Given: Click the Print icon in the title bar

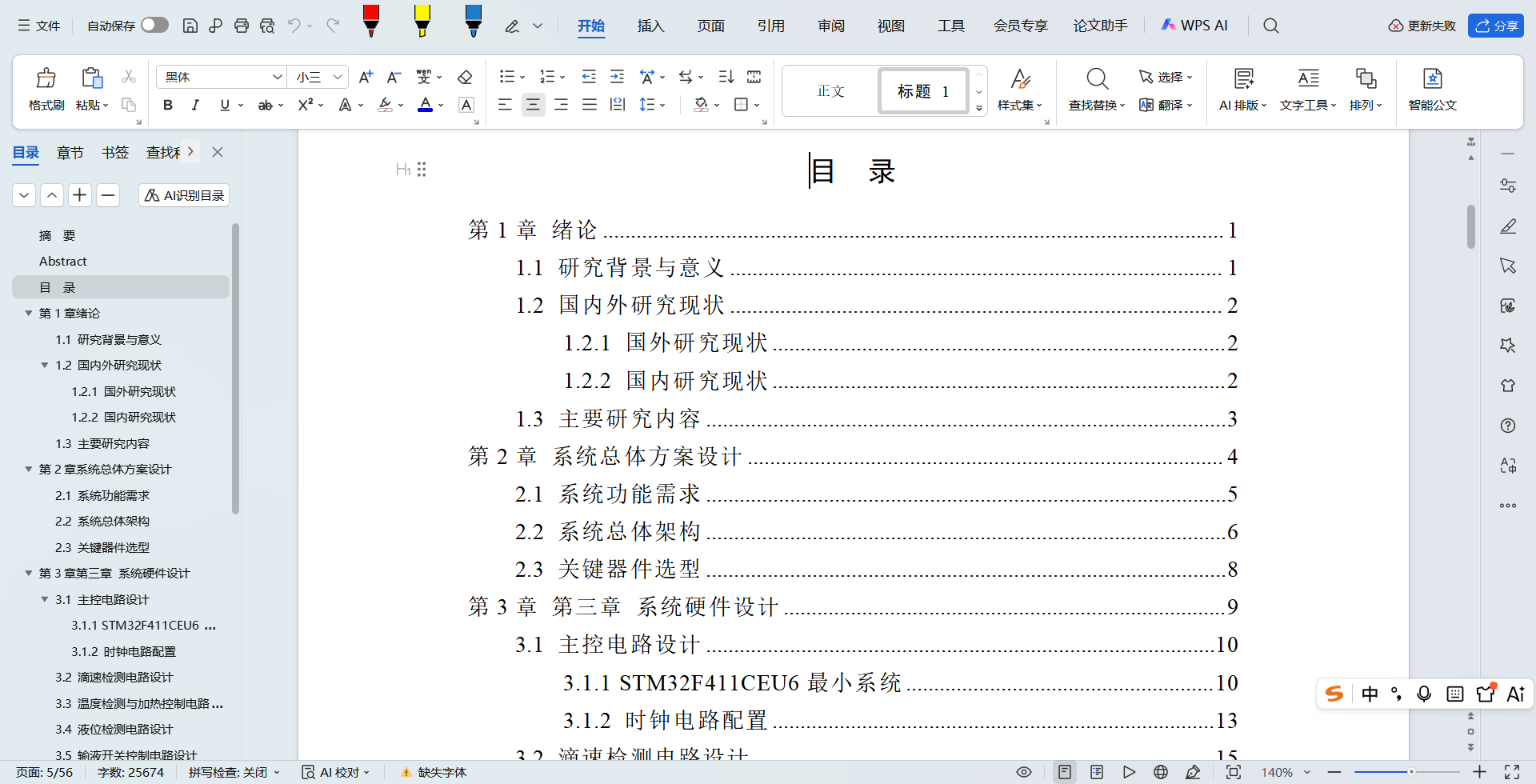Looking at the screenshot, I should pos(241,26).
